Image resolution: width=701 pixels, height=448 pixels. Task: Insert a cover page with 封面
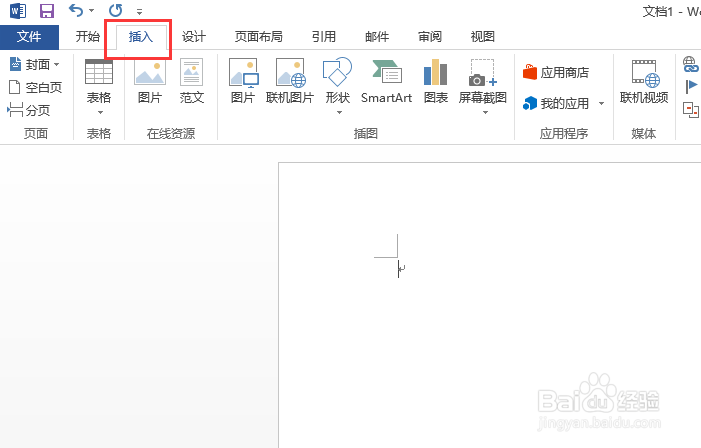(30, 64)
